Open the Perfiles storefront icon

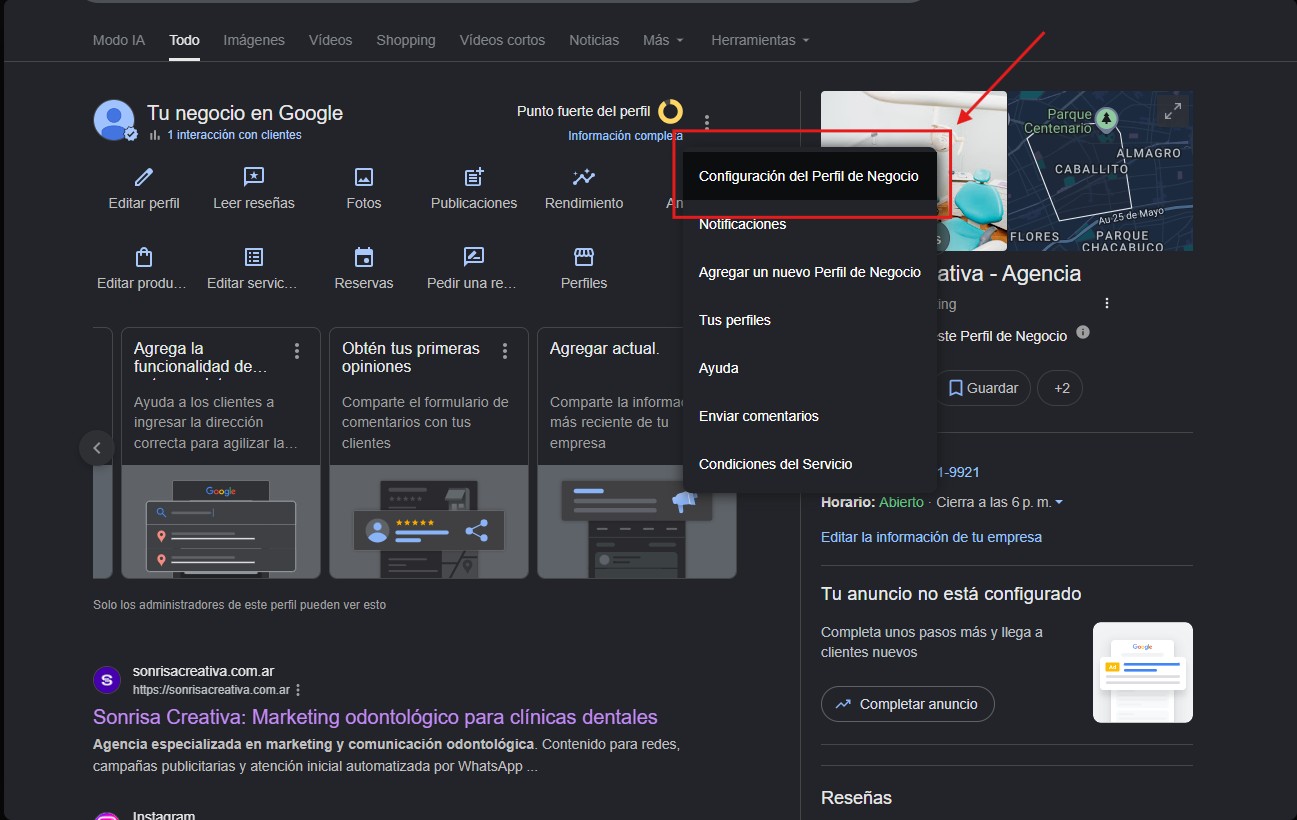(x=584, y=257)
